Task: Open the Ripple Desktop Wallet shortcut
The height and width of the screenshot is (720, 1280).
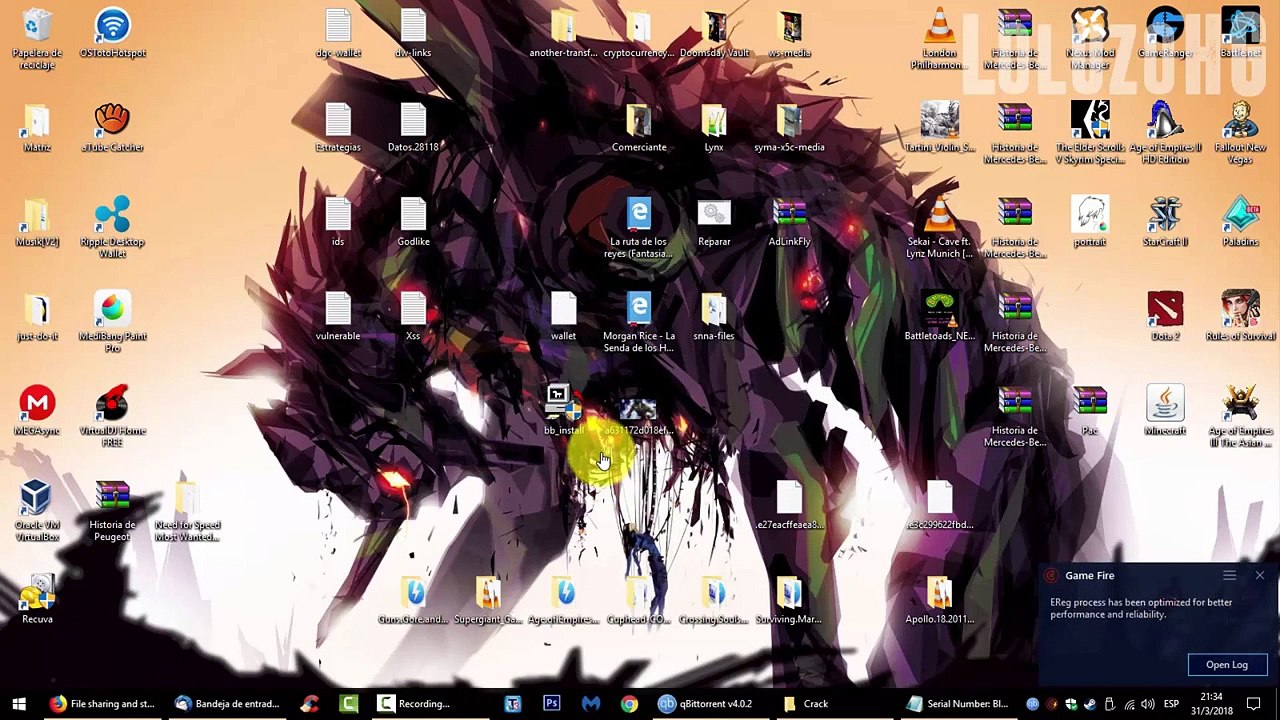Action: pyautogui.click(x=112, y=228)
